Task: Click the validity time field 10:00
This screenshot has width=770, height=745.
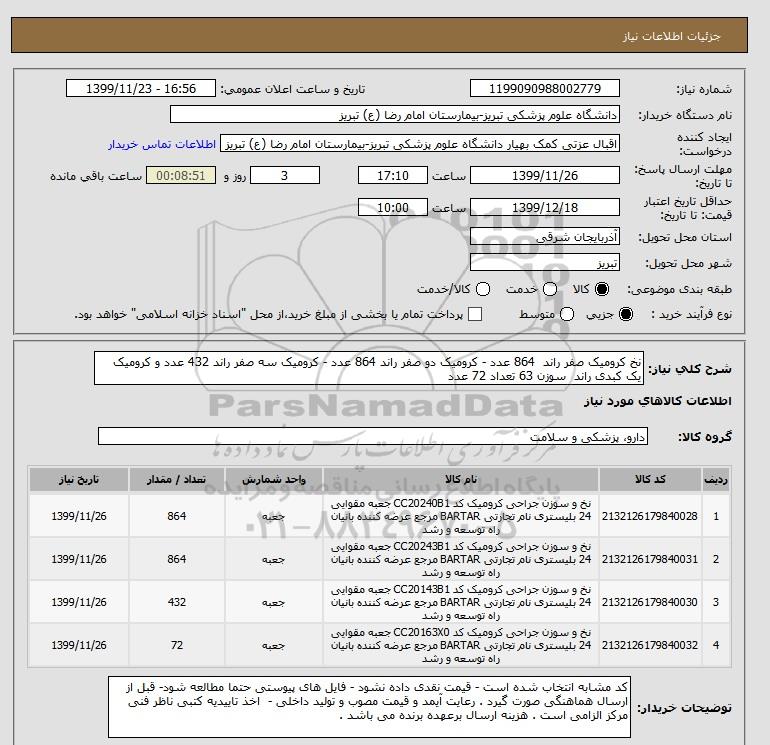Action: (x=393, y=207)
